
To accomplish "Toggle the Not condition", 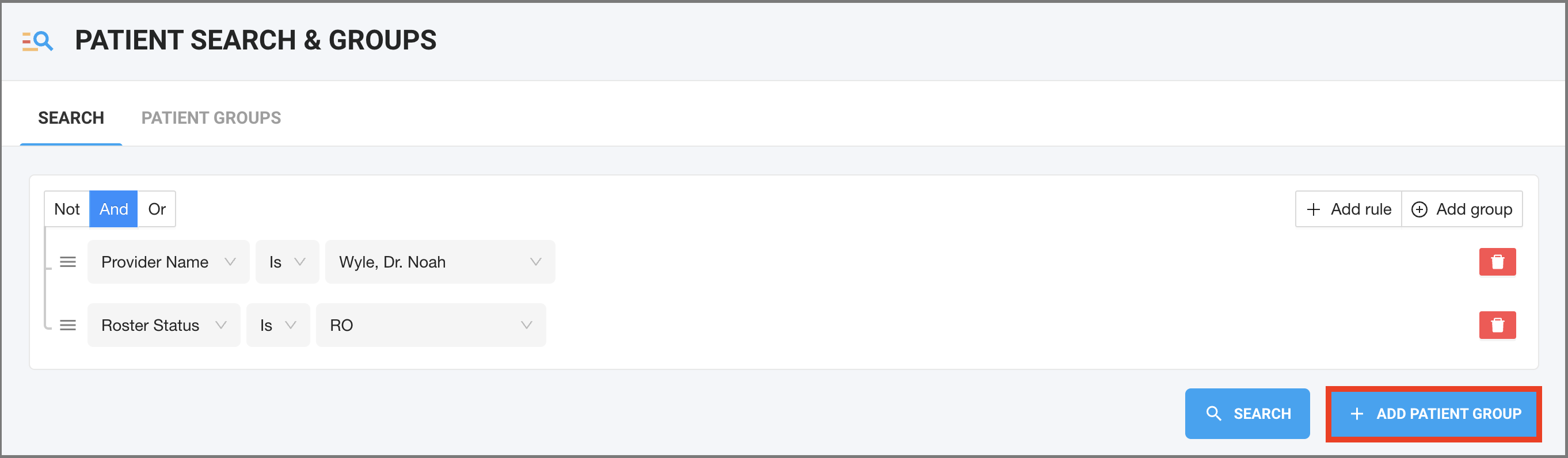I will point(67,209).
